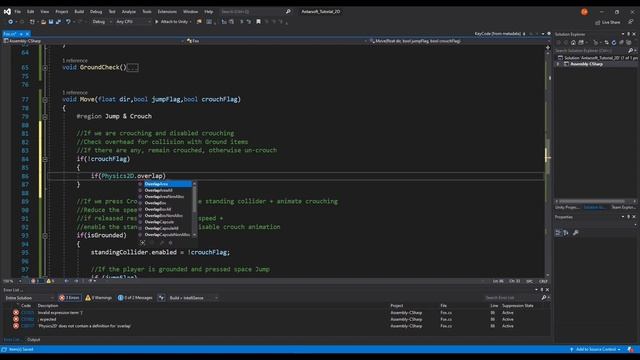Click the Properties categorized view icon
640x360 pixels.
pos(558,233)
